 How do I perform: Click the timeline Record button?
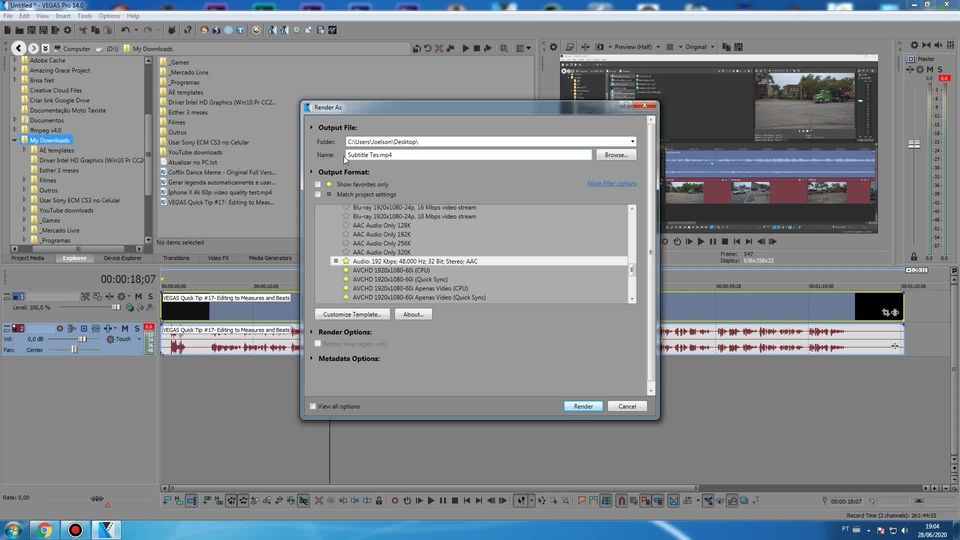(395, 501)
